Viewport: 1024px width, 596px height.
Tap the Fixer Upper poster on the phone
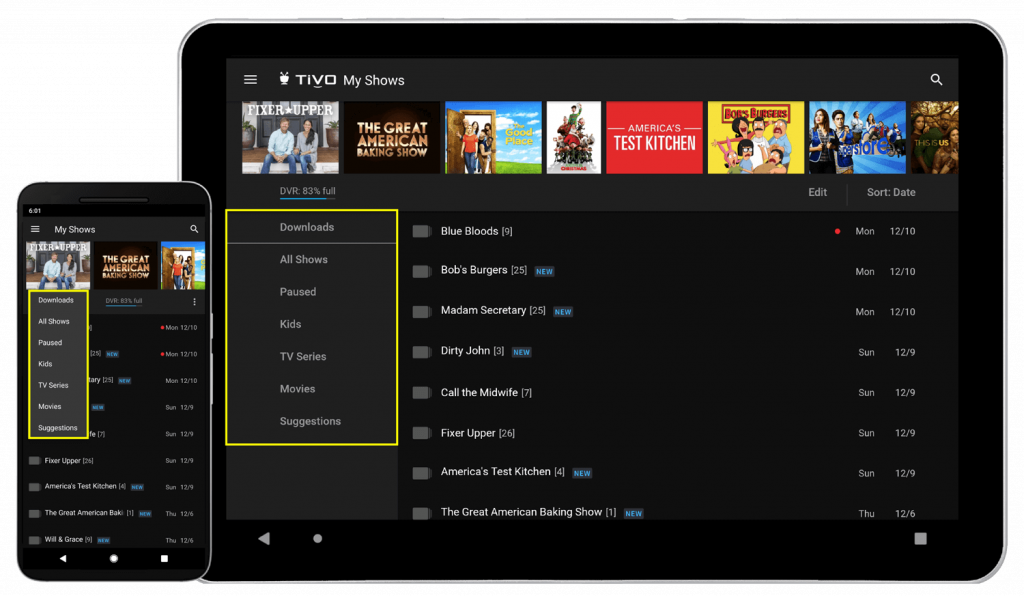click(58, 266)
